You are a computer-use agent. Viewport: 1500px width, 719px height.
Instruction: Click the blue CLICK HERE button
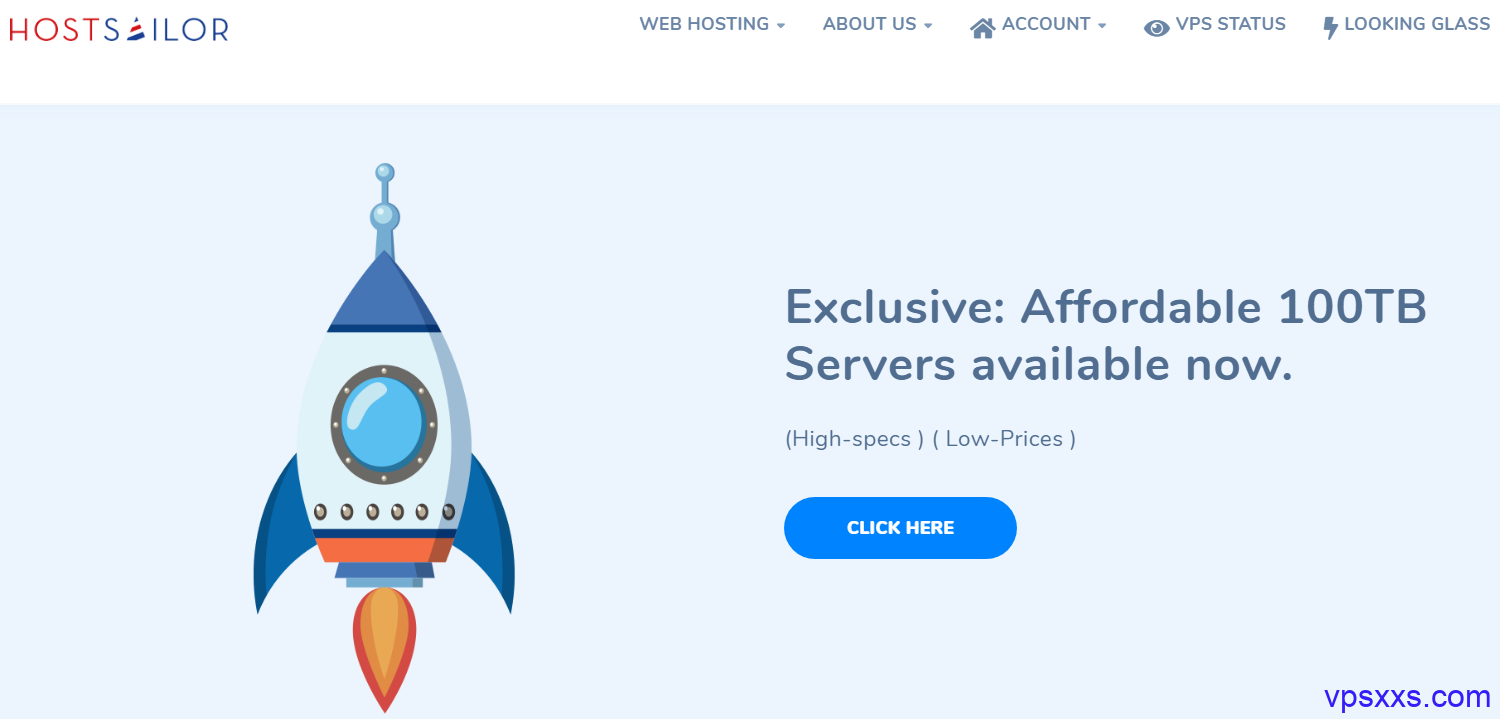tap(900, 528)
